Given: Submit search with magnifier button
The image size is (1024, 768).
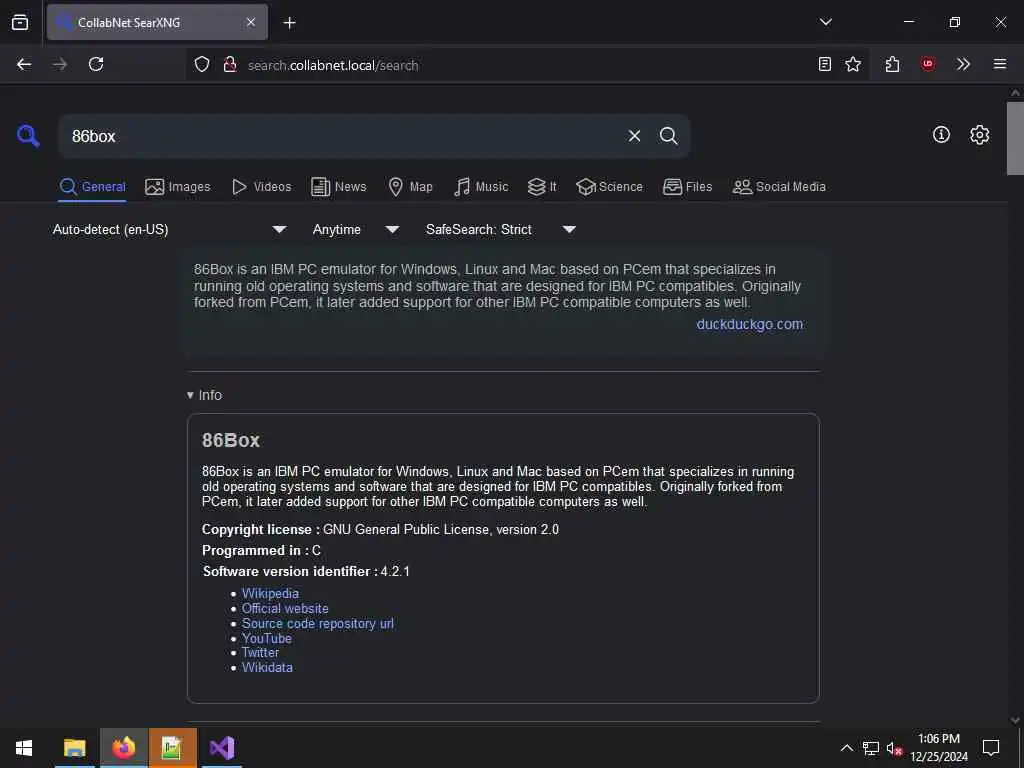Looking at the screenshot, I should (x=668, y=136).
